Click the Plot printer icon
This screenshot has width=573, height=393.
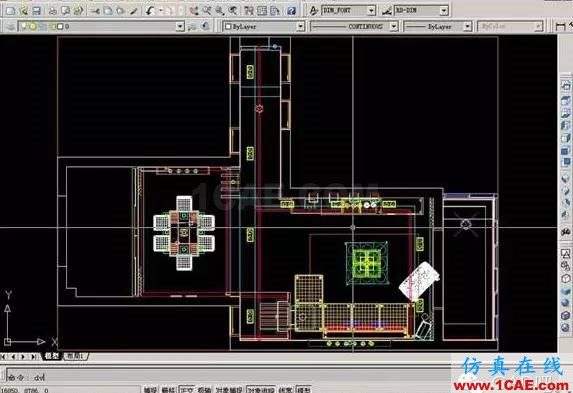(53, 11)
